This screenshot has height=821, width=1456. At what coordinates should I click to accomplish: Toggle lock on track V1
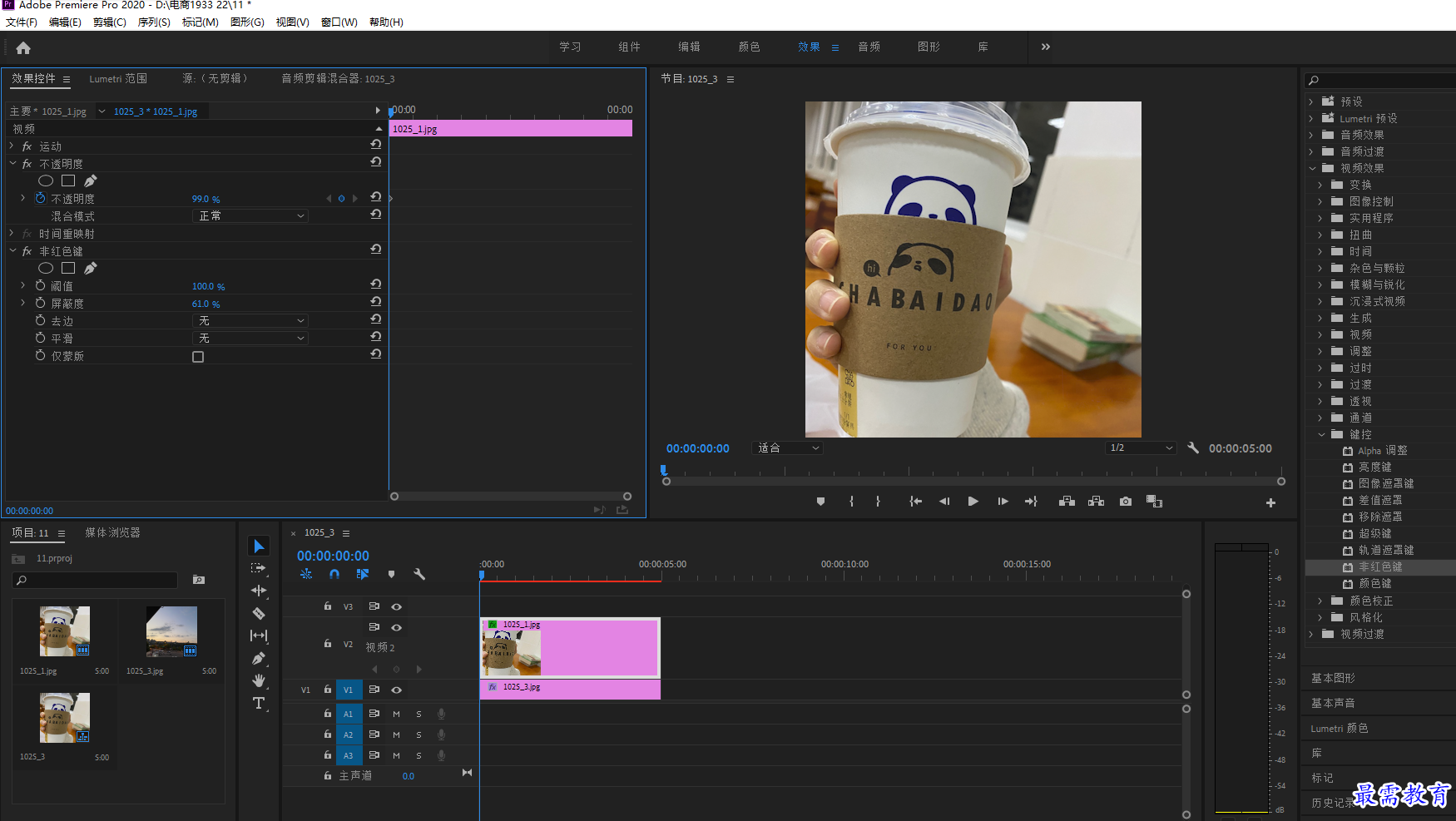coord(328,689)
